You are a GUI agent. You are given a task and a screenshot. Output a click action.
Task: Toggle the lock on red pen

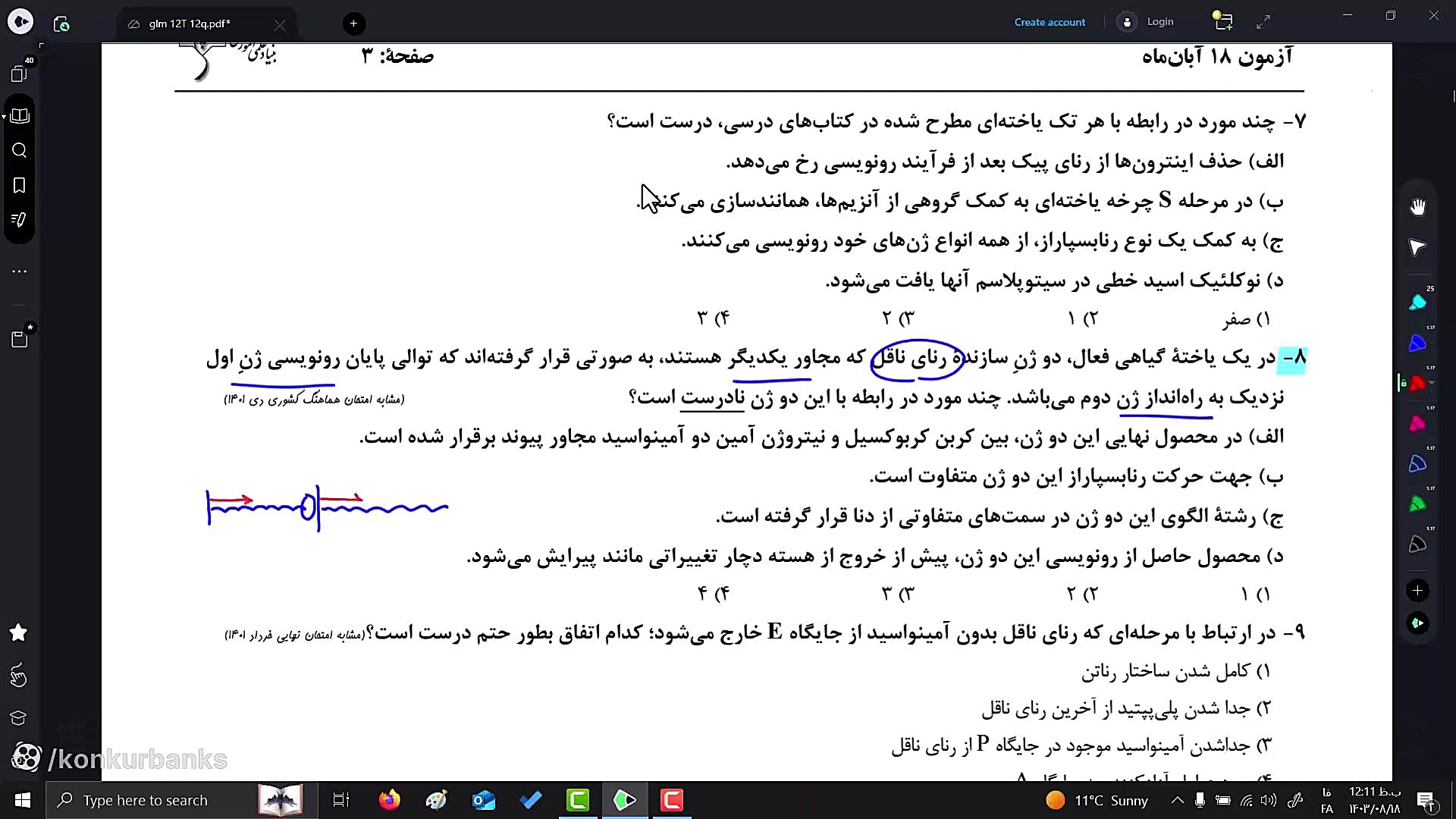1403,384
